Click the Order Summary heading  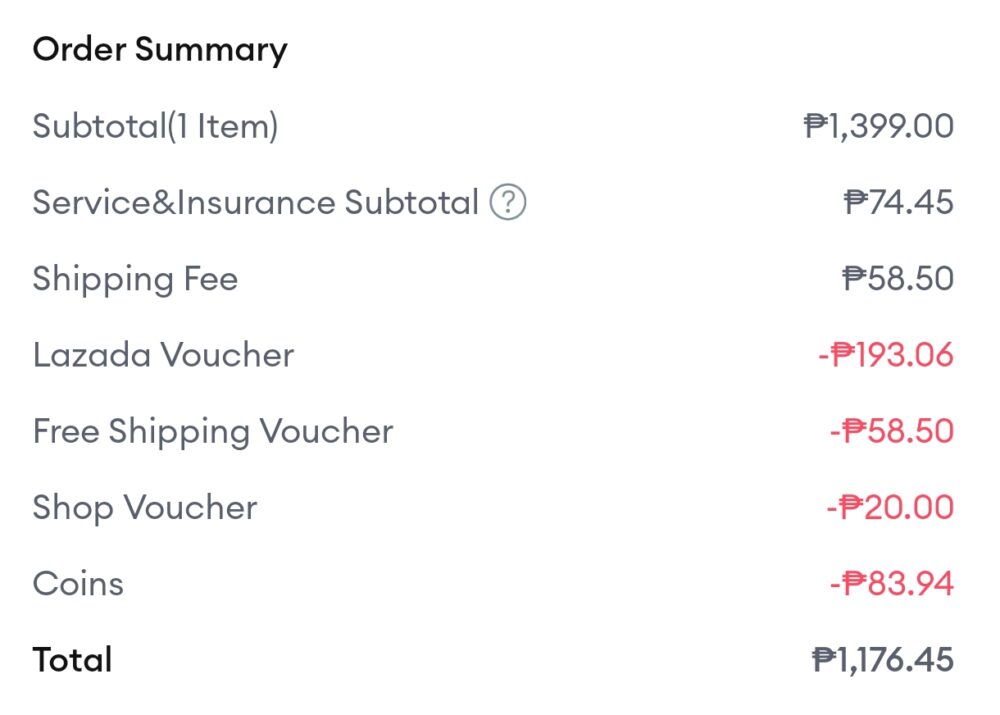pos(160,50)
